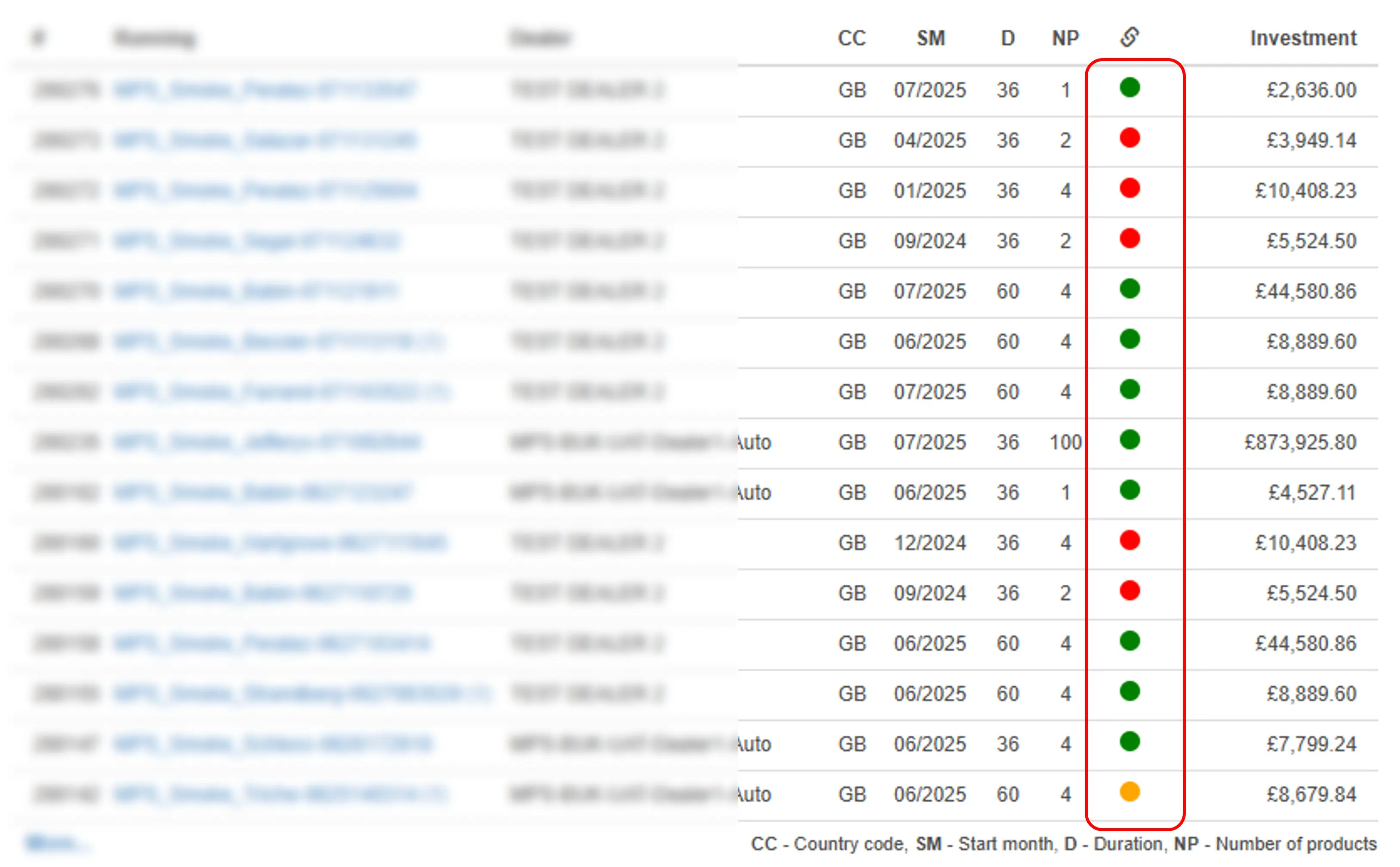The width and height of the screenshot is (1400, 867).
Task: Click the orange status dot for £8,679.84 row
Action: [1129, 792]
